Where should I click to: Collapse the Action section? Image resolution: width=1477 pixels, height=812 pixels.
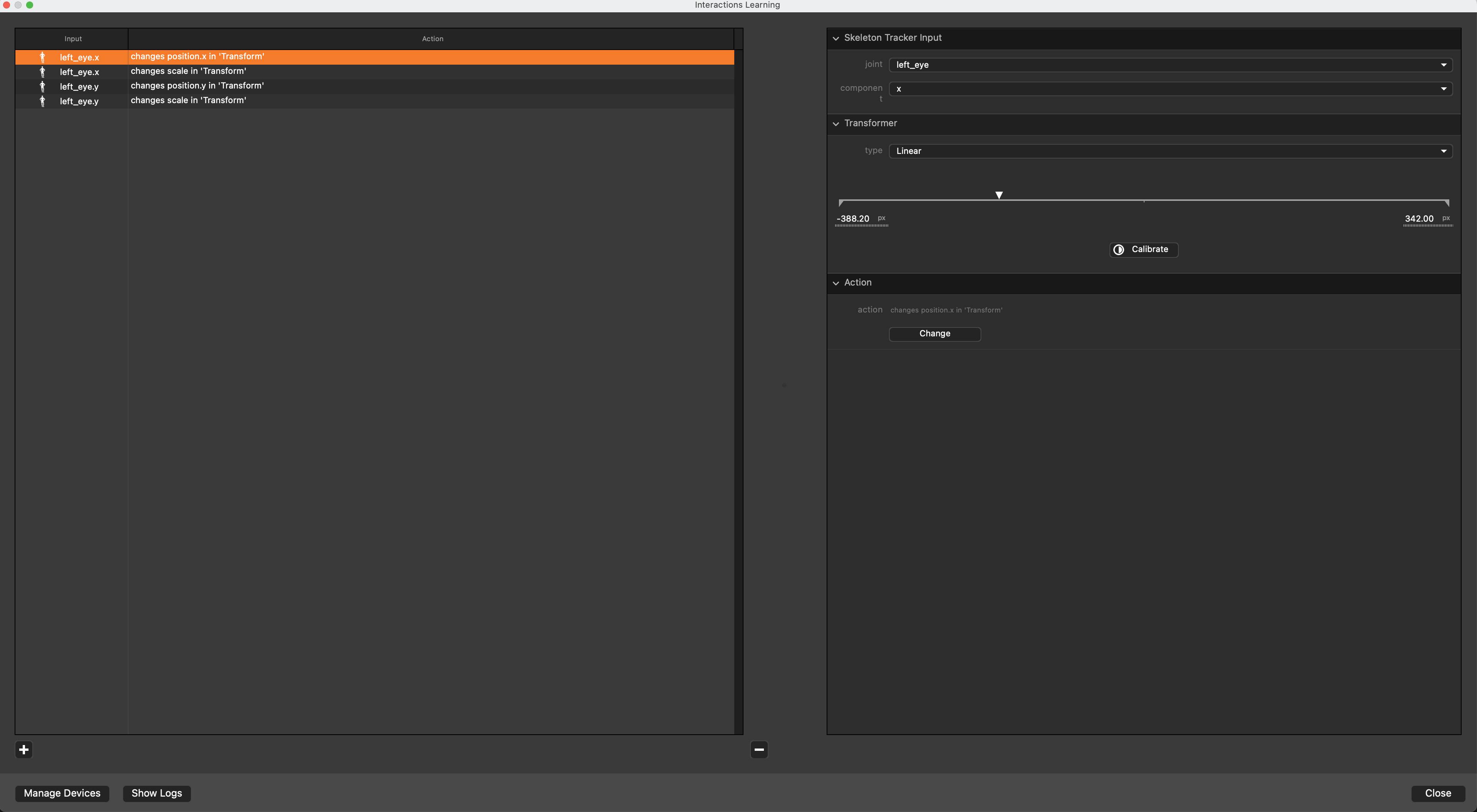pyautogui.click(x=836, y=283)
